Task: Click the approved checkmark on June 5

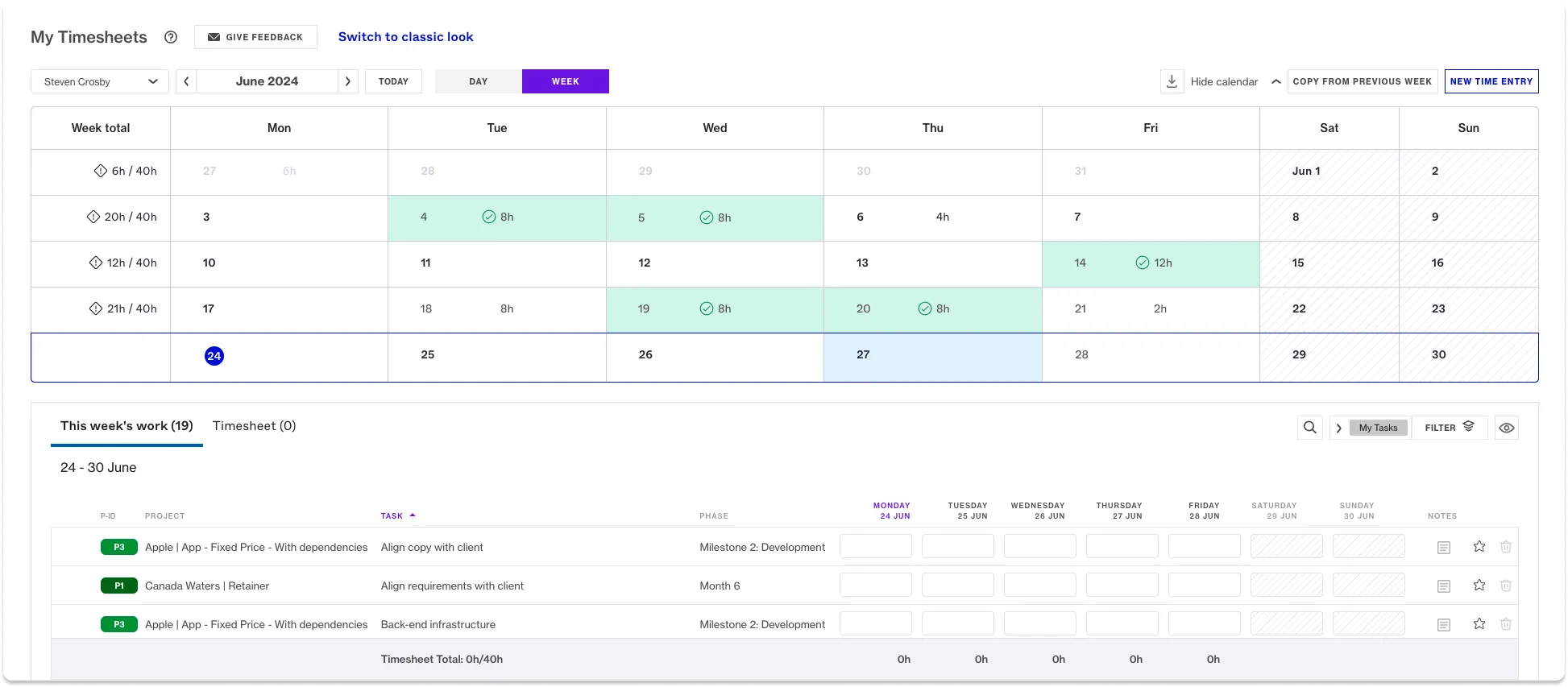Action: 707,217
